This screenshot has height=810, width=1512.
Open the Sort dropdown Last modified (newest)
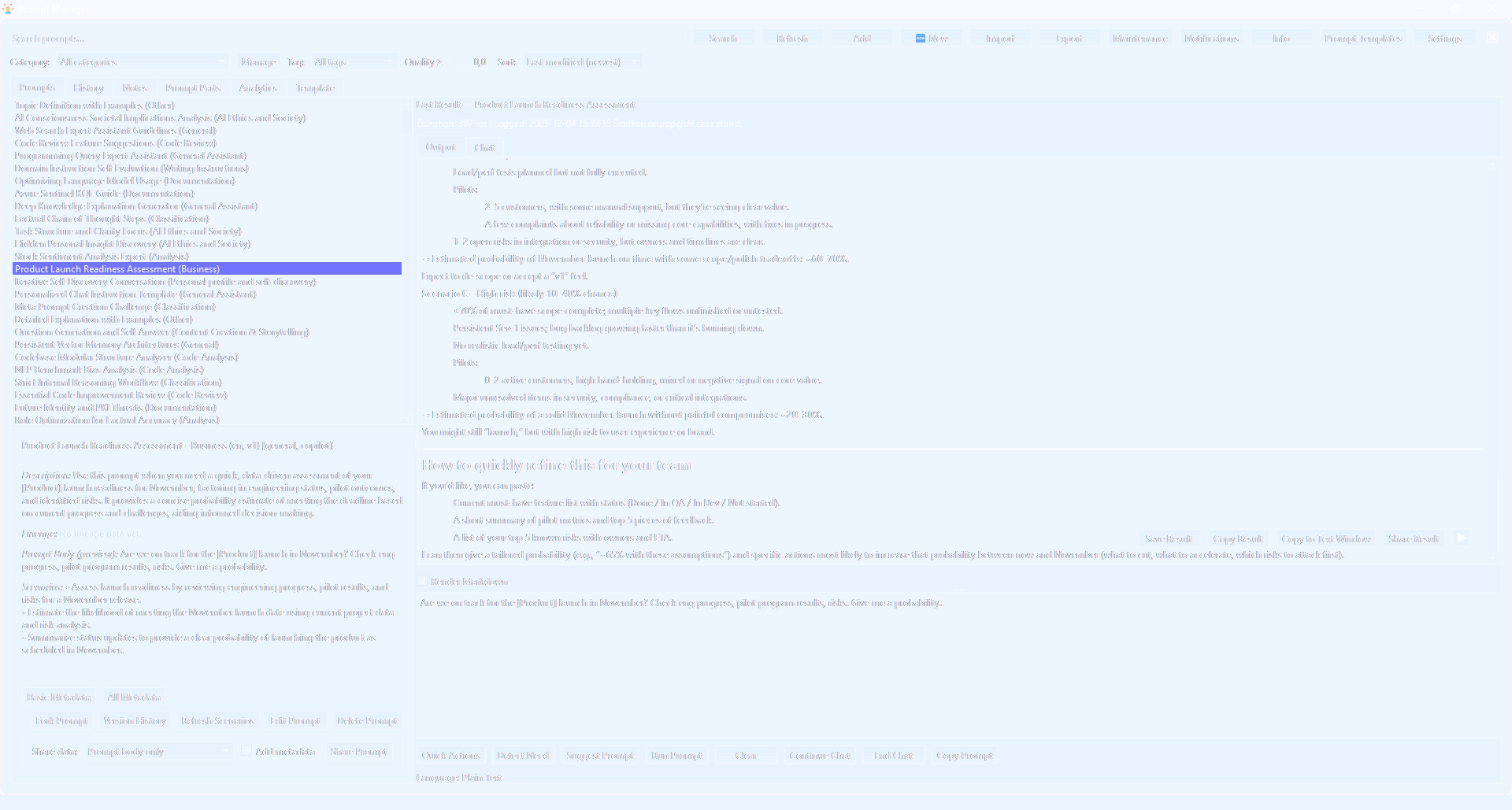tap(583, 61)
